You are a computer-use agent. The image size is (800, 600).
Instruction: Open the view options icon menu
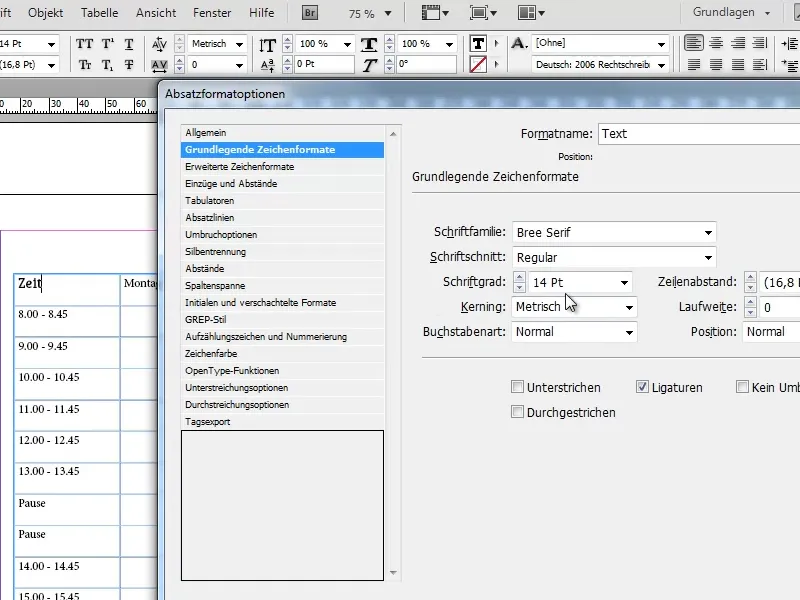435,13
